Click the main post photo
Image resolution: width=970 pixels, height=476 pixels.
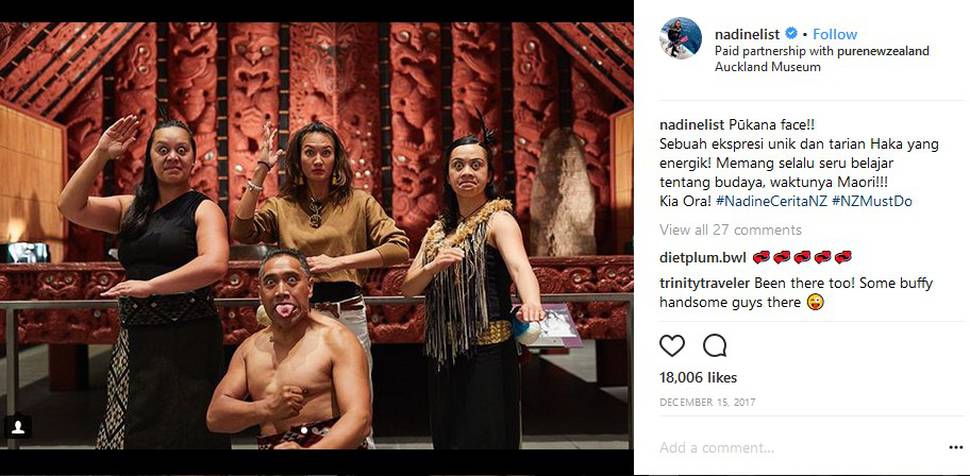(317, 236)
